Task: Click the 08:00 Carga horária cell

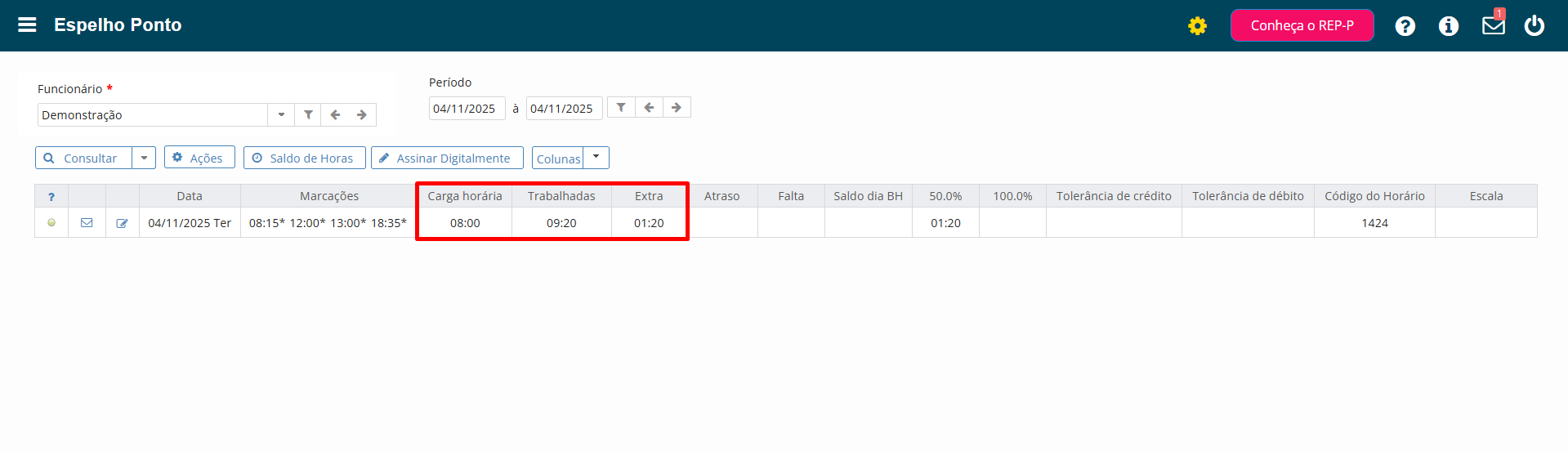Action: click(465, 223)
